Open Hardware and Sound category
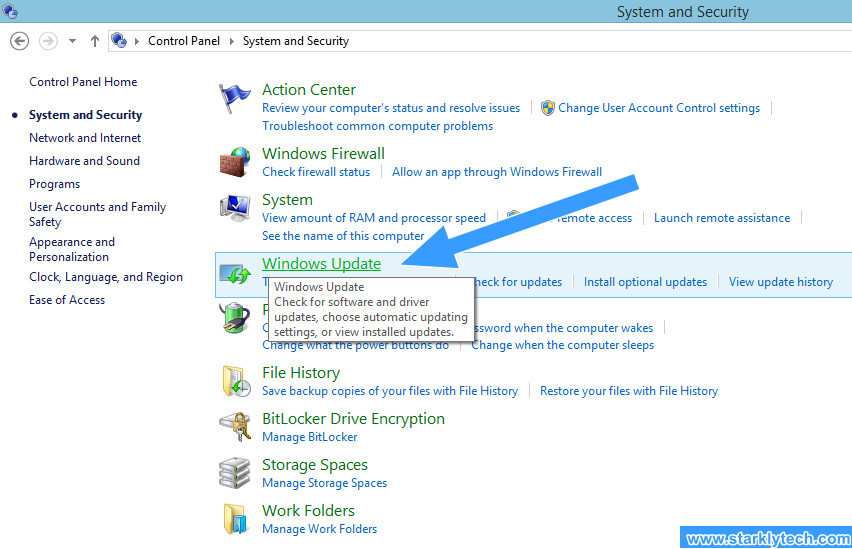Screen dimensions: 852x549 pos(84,160)
